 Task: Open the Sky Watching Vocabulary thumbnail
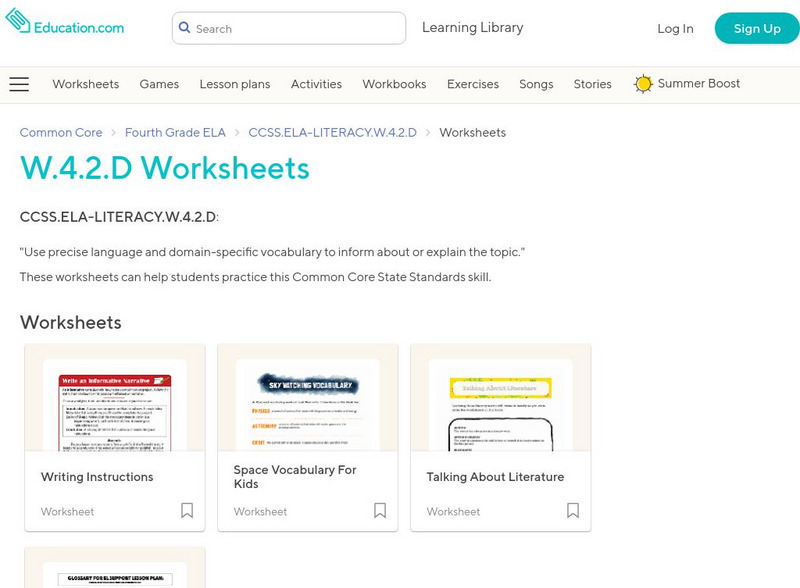tap(308, 402)
